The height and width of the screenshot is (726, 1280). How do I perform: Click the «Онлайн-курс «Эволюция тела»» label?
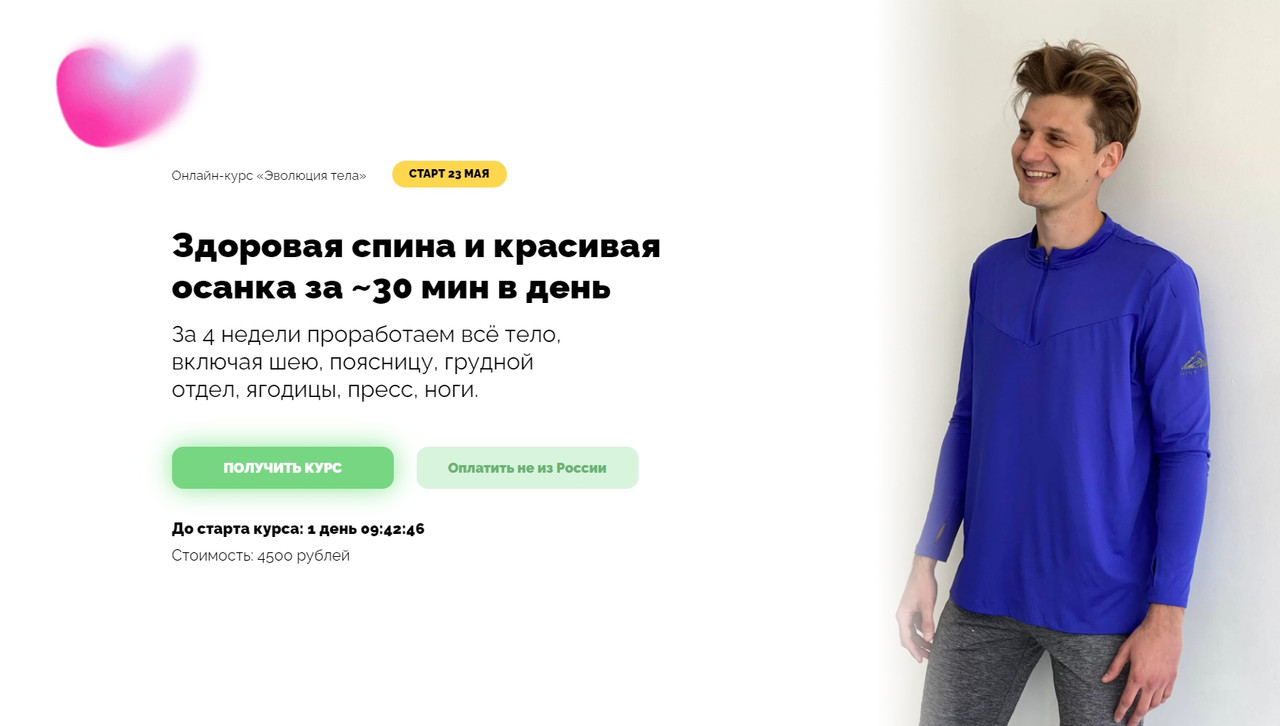coord(269,176)
